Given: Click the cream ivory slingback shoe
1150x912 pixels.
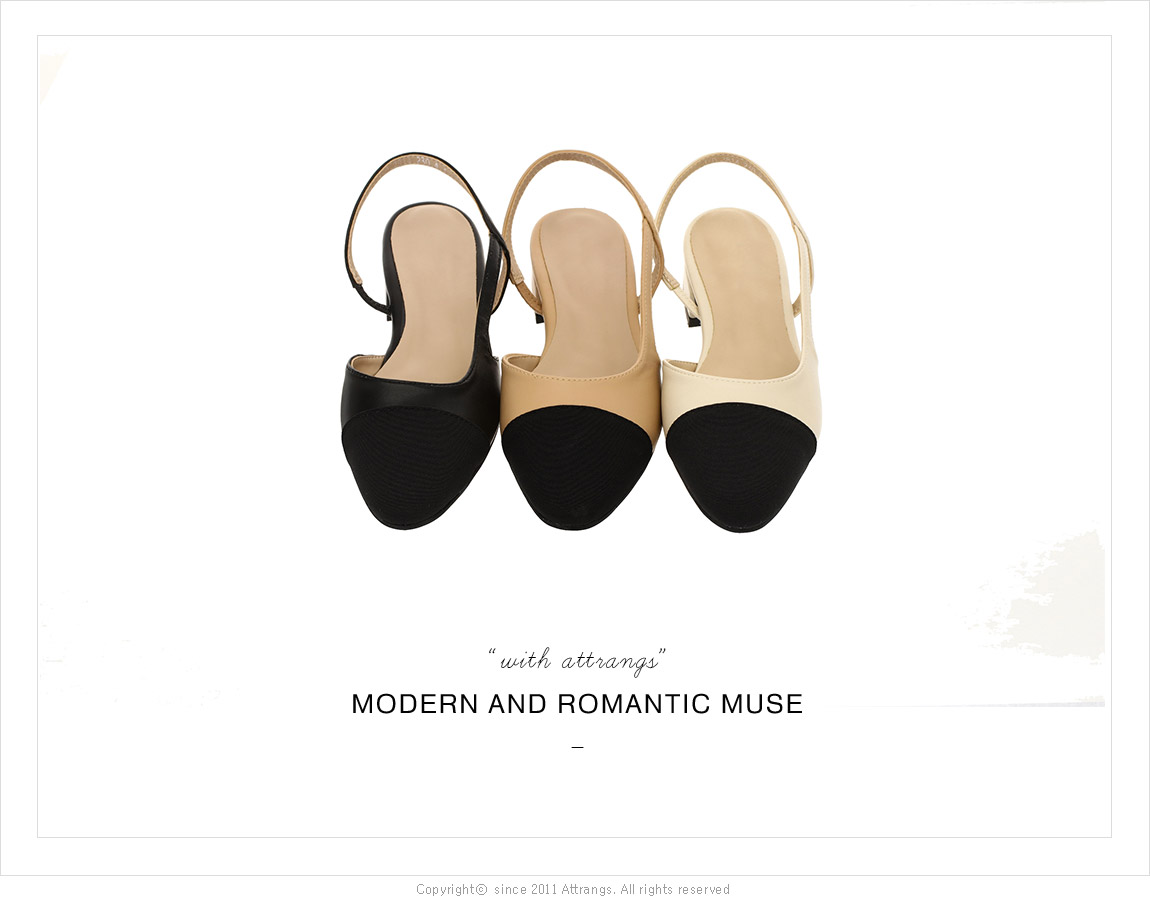Looking at the screenshot, I should coord(741,342).
